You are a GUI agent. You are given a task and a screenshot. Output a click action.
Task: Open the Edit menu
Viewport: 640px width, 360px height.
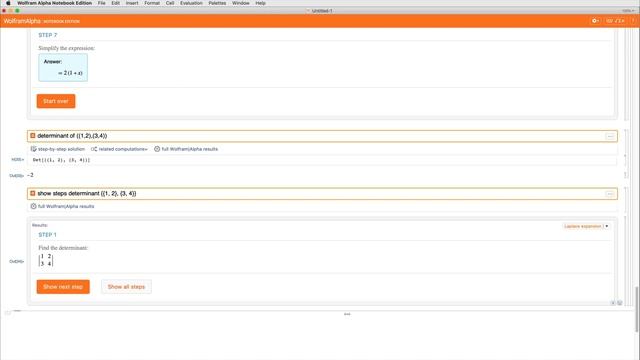tap(116, 3)
